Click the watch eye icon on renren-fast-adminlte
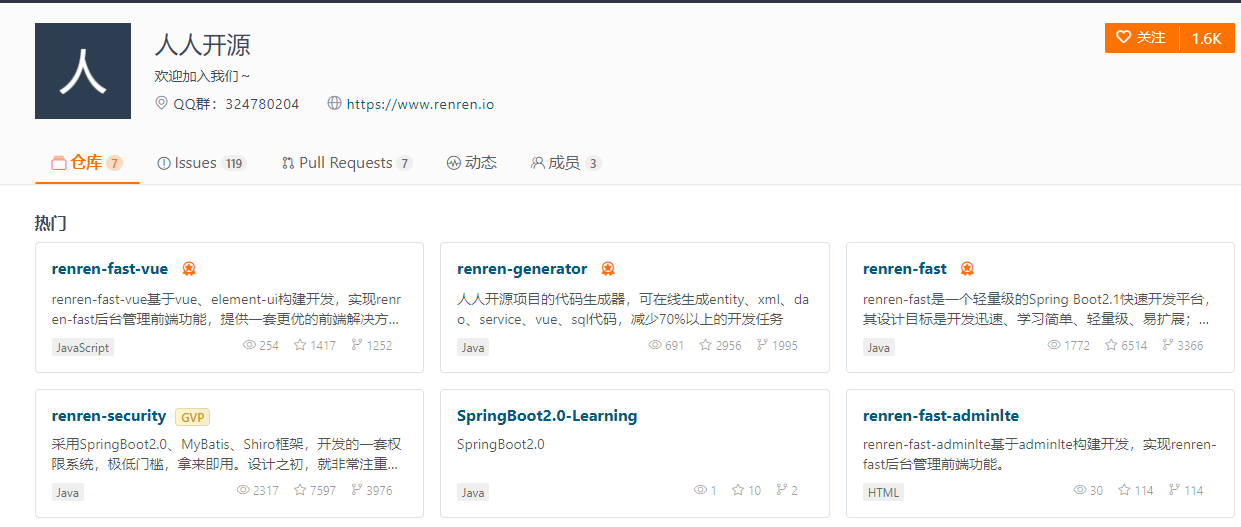1241x527 pixels. (1080, 490)
